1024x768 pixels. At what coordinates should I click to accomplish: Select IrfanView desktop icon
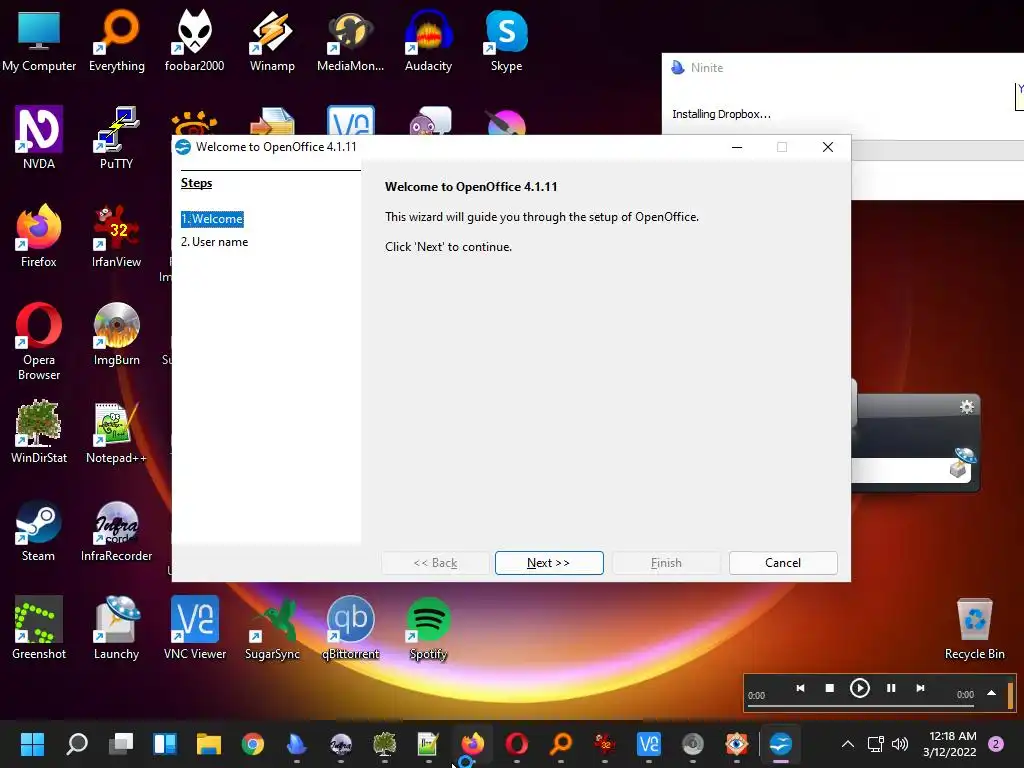click(116, 236)
